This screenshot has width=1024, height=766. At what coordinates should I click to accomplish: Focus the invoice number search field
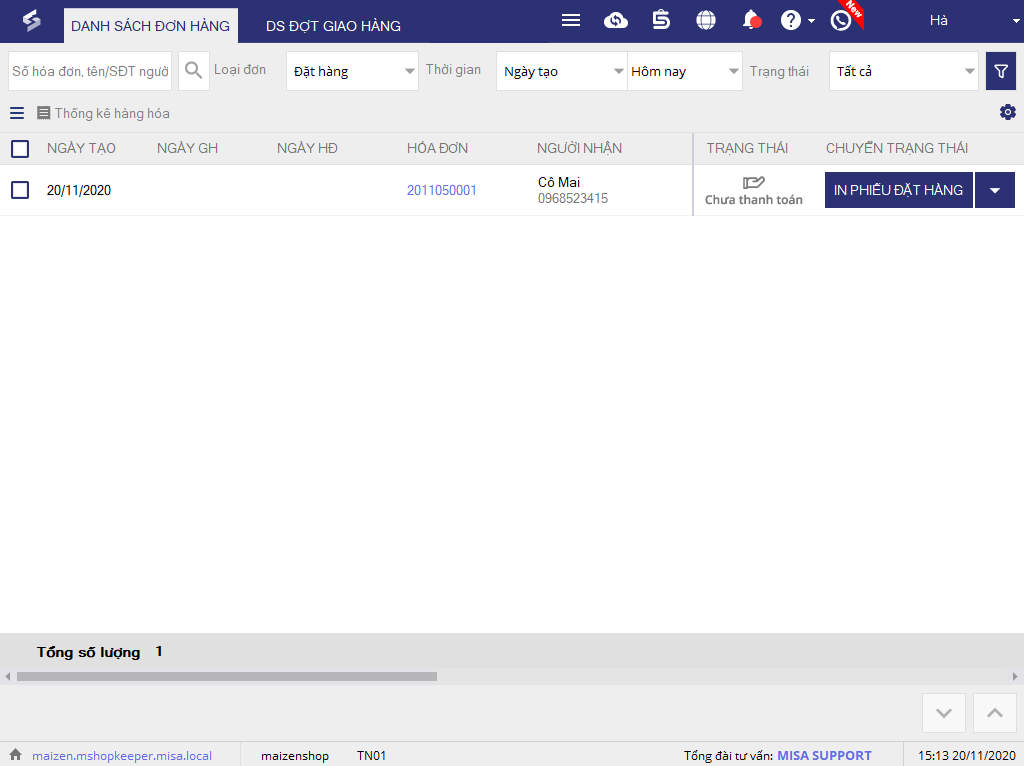point(90,71)
